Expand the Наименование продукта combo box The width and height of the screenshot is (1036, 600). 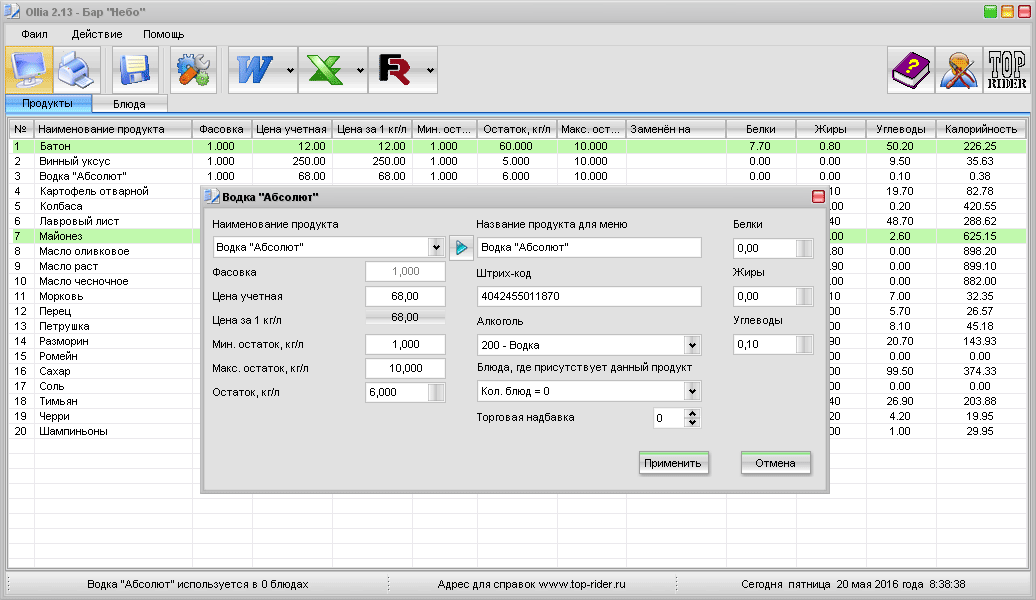point(436,247)
